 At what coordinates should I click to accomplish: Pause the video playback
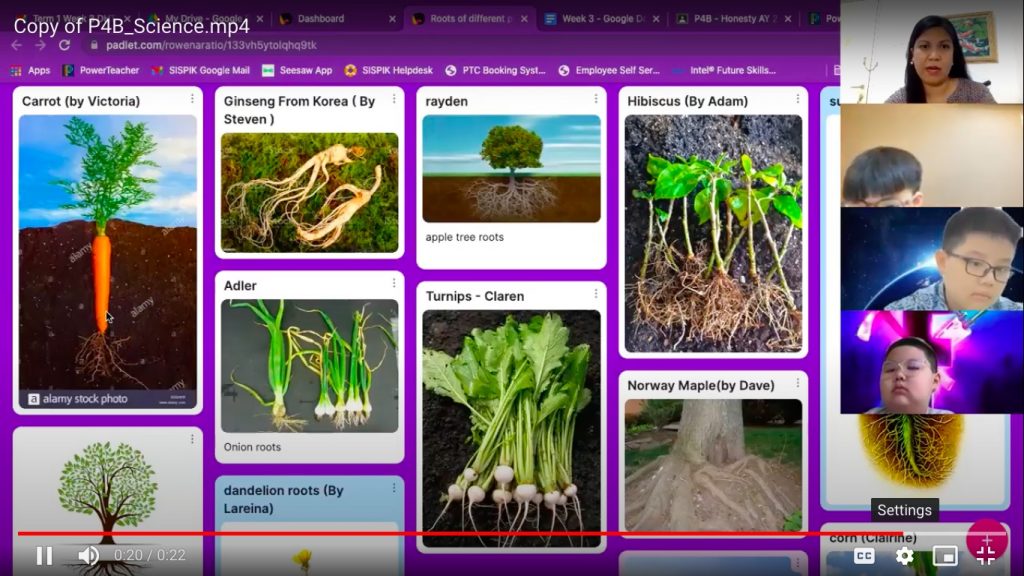pyautogui.click(x=44, y=556)
